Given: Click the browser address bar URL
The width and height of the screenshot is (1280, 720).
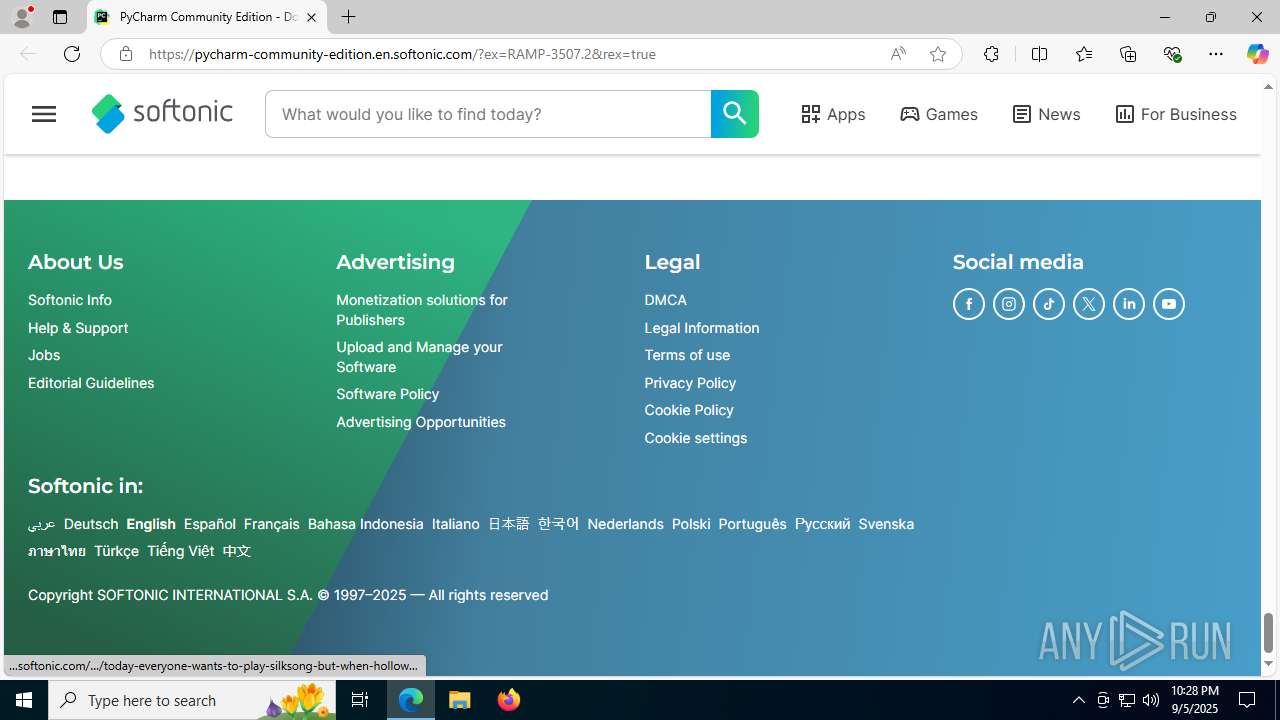Looking at the screenshot, I should [402, 54].
